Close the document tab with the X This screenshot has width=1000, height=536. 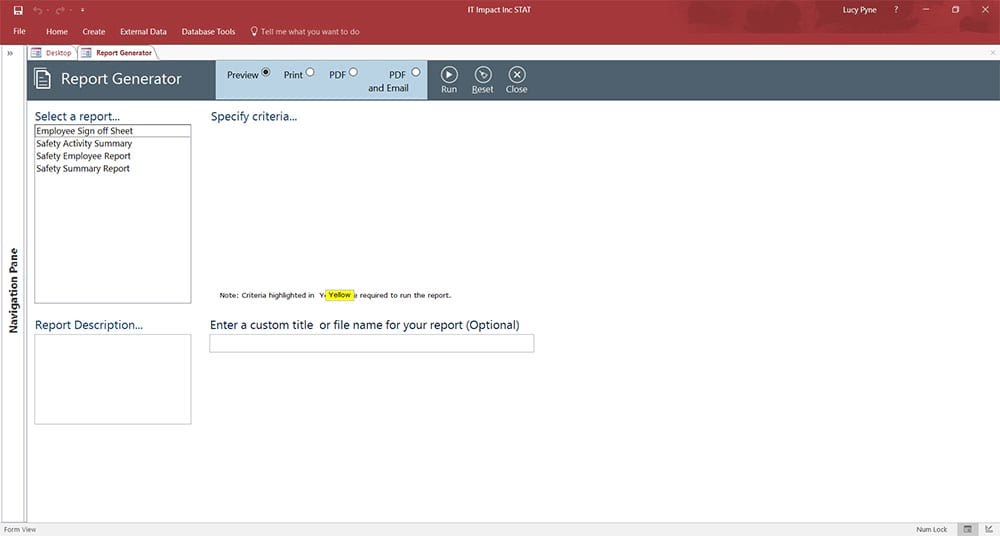[x=992, y=53]
